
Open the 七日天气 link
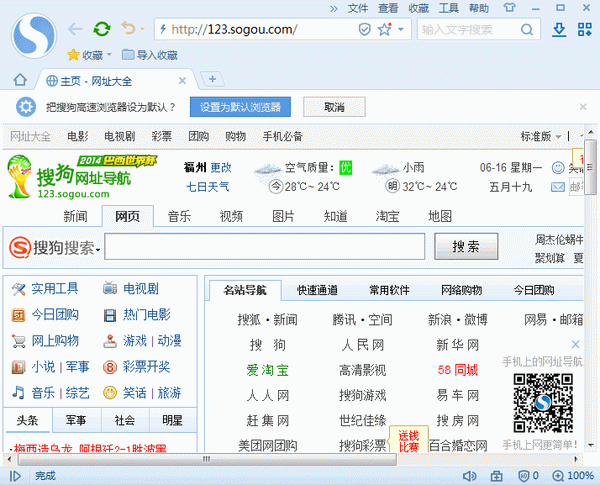click(x=207, y=187)
